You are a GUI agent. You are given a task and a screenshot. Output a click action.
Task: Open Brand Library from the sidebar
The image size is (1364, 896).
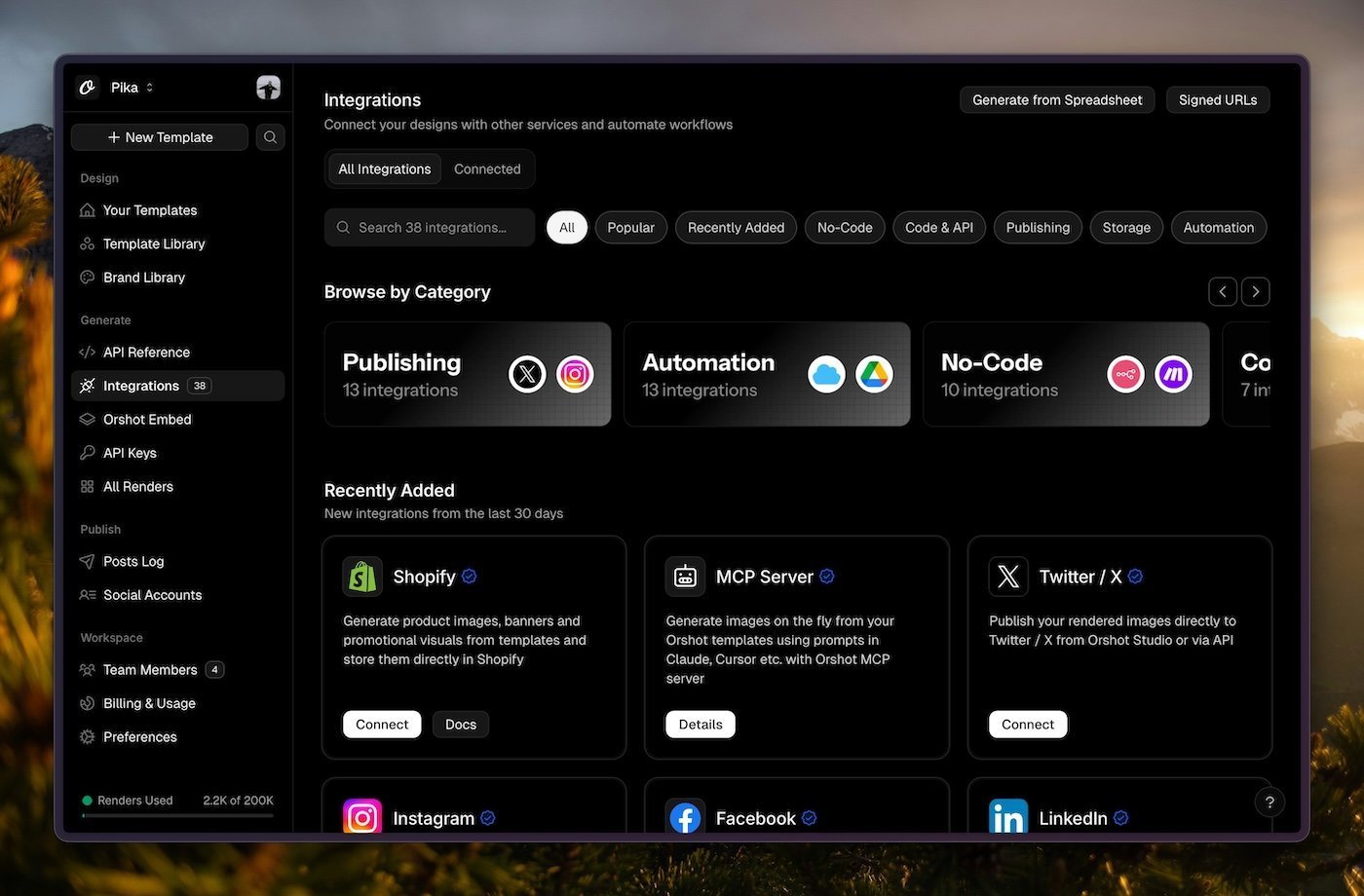143,278
